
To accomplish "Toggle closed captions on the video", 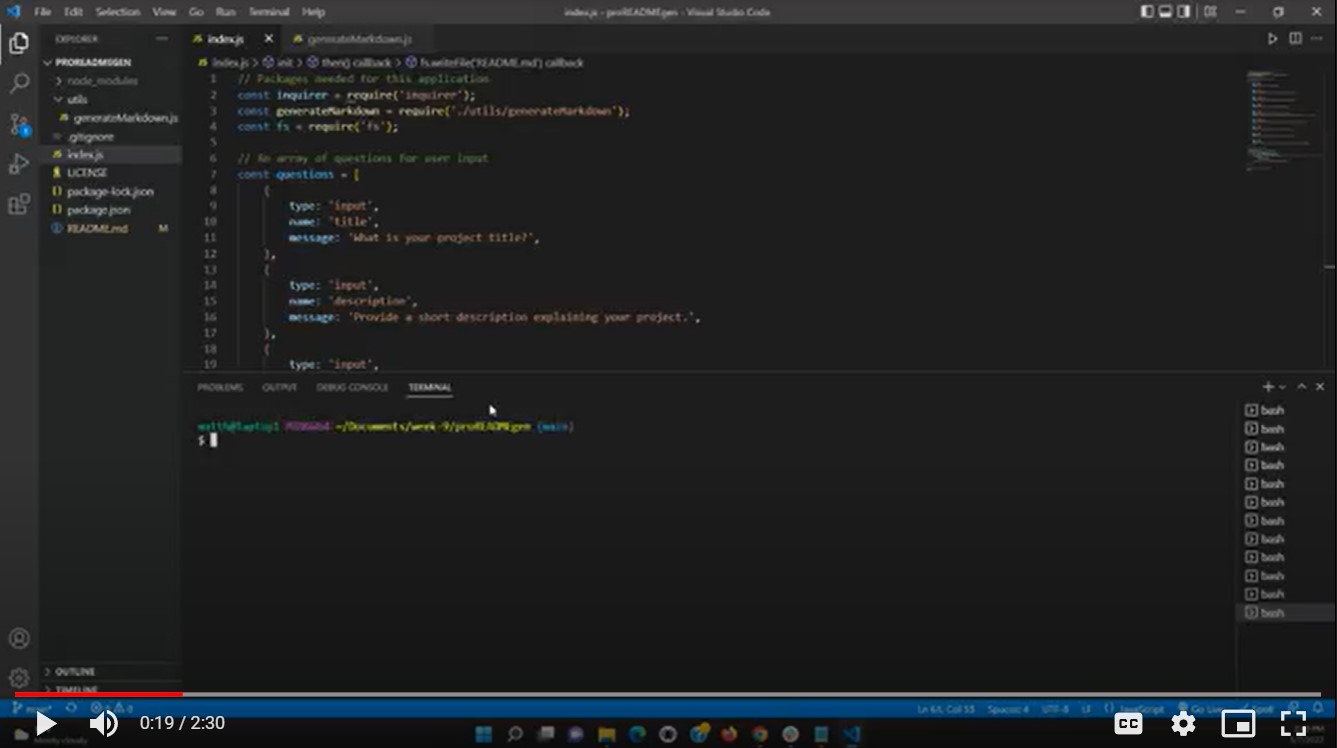I will [1128, 723].
